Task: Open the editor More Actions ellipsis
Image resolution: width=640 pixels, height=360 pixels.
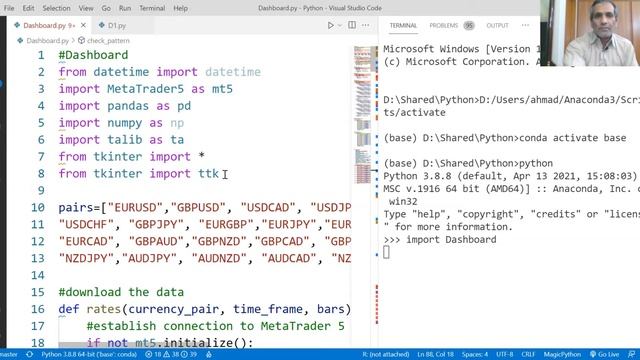Action: tap(365, 25)
